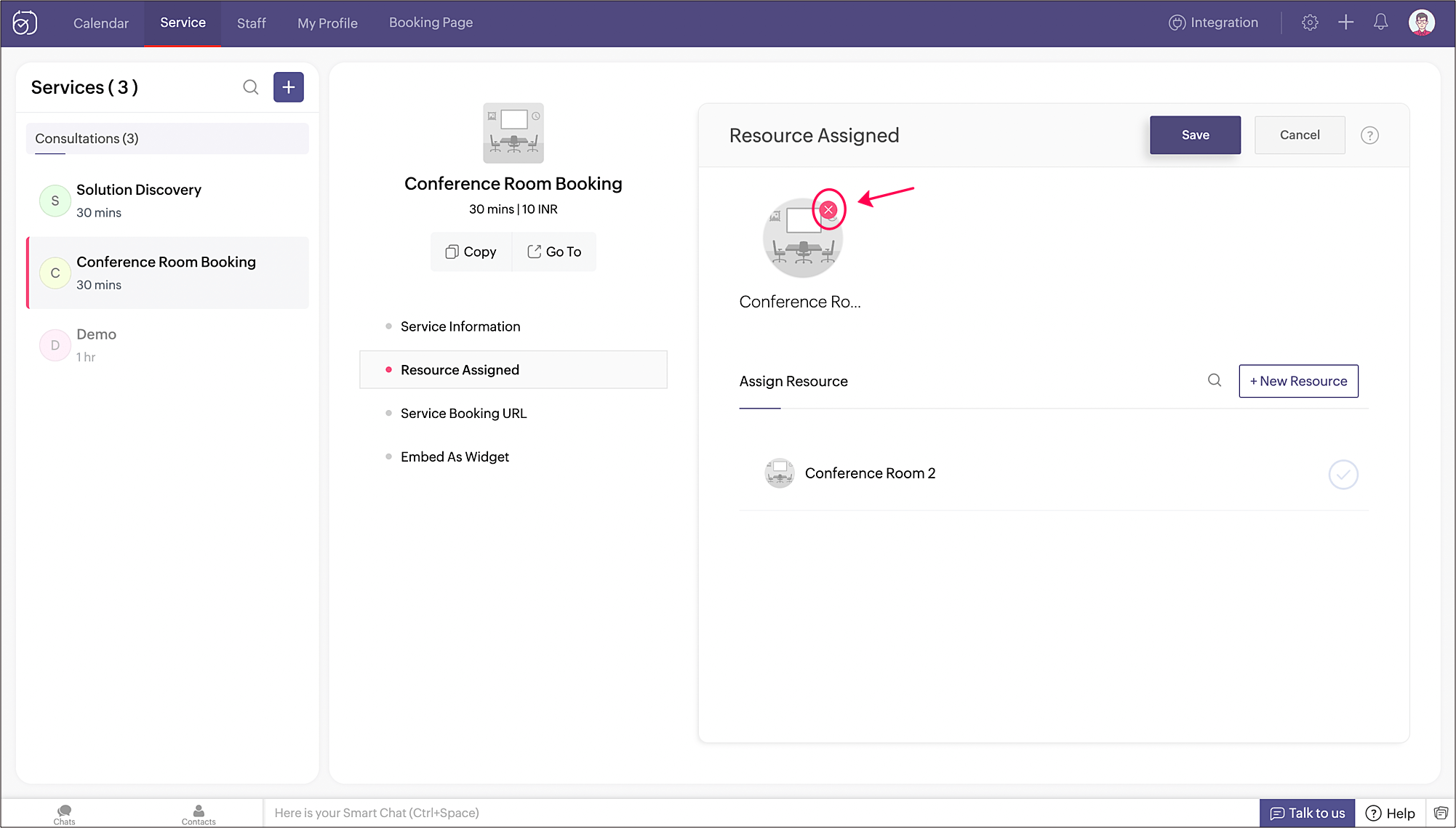The height and width of the screenshot is (828, 1456).
Task: Copy the service booking link
Action: coord(471,252)
